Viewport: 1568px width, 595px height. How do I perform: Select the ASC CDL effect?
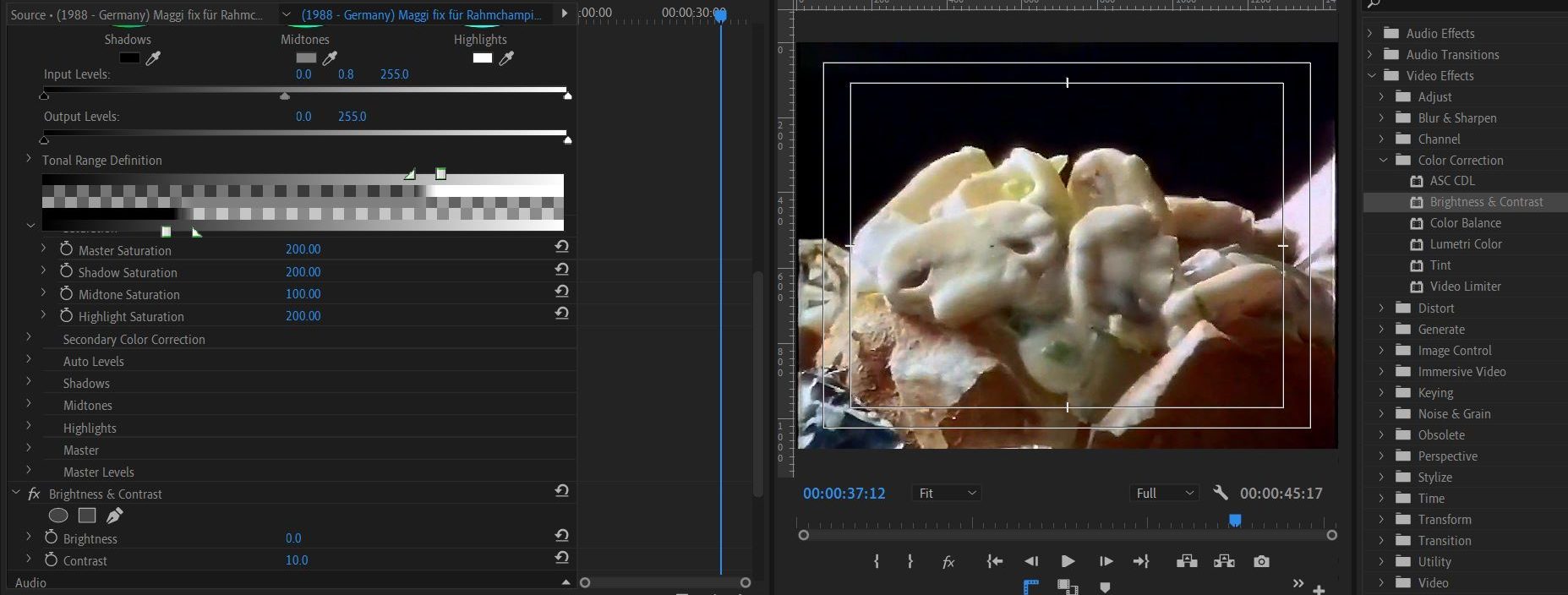(1452, 181)
